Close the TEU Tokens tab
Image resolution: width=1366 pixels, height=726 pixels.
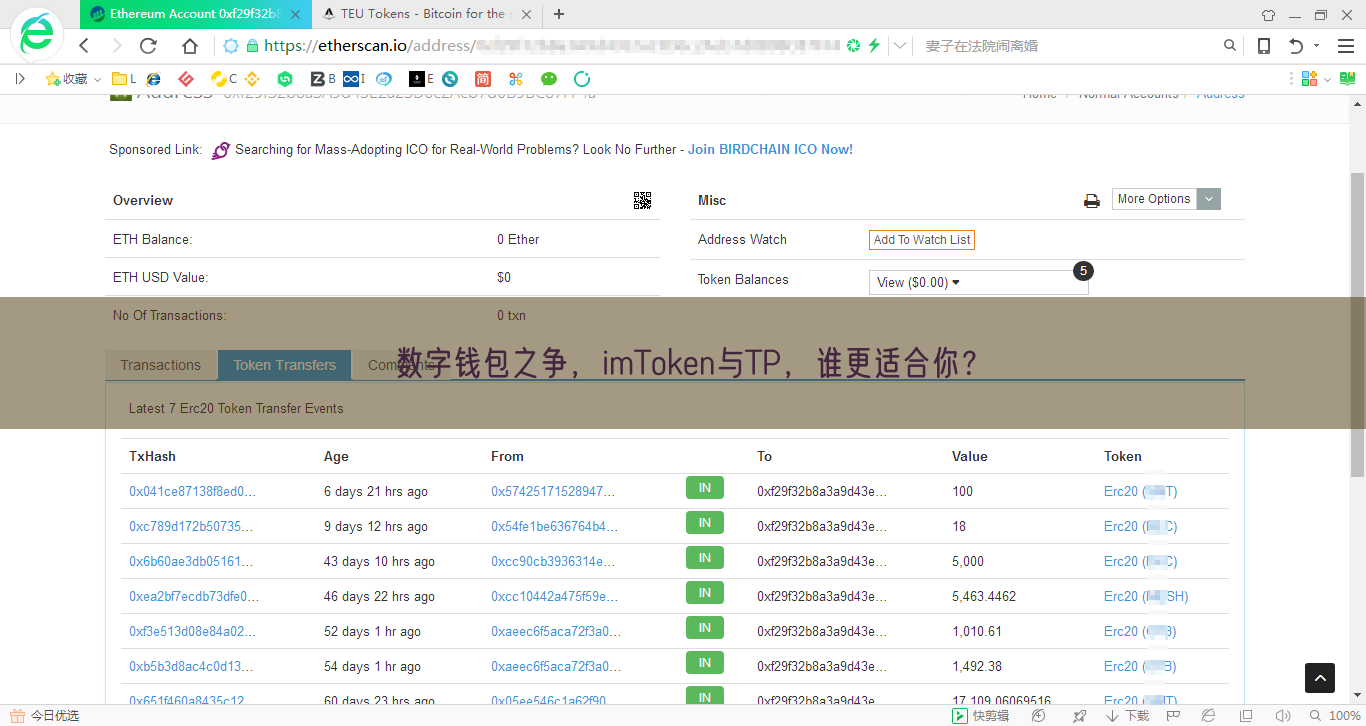coord(527,14)
